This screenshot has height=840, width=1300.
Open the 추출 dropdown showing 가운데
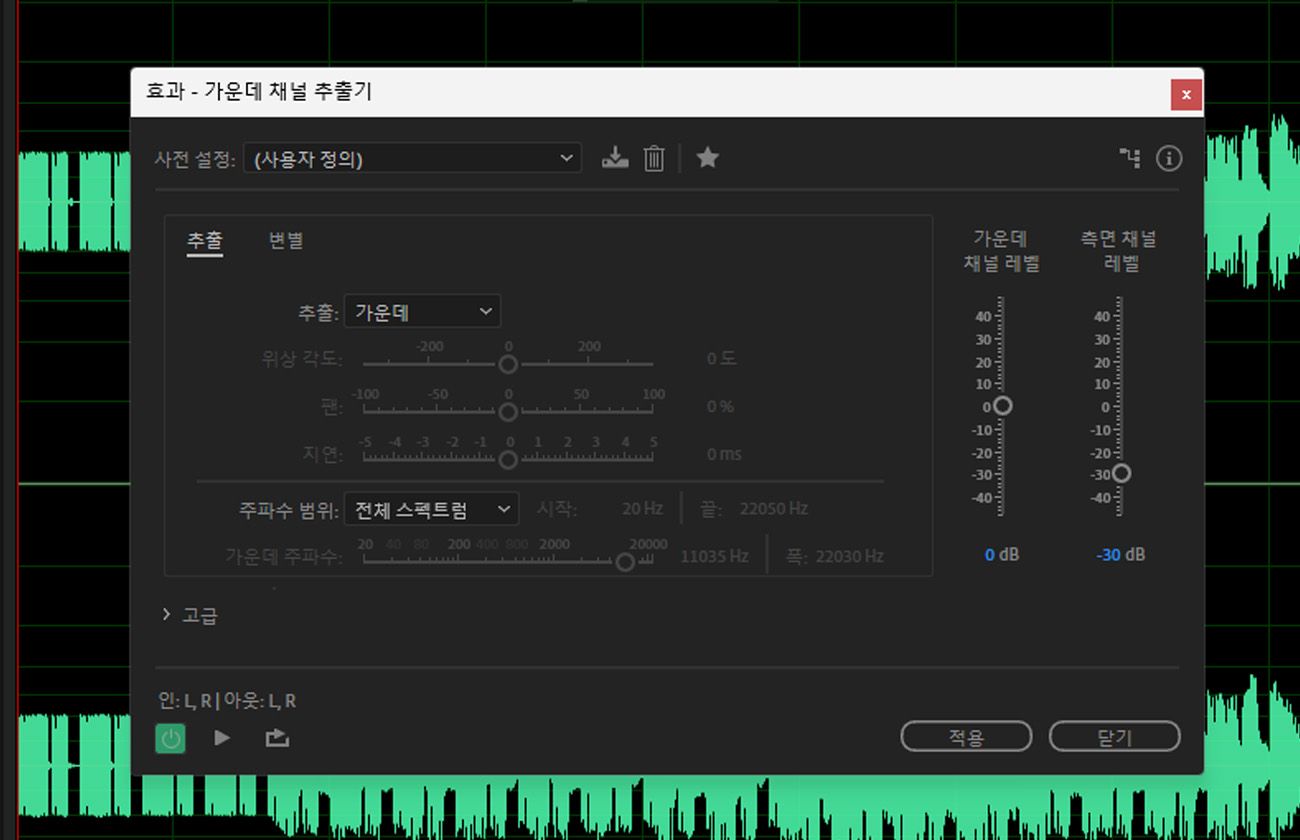422,311
